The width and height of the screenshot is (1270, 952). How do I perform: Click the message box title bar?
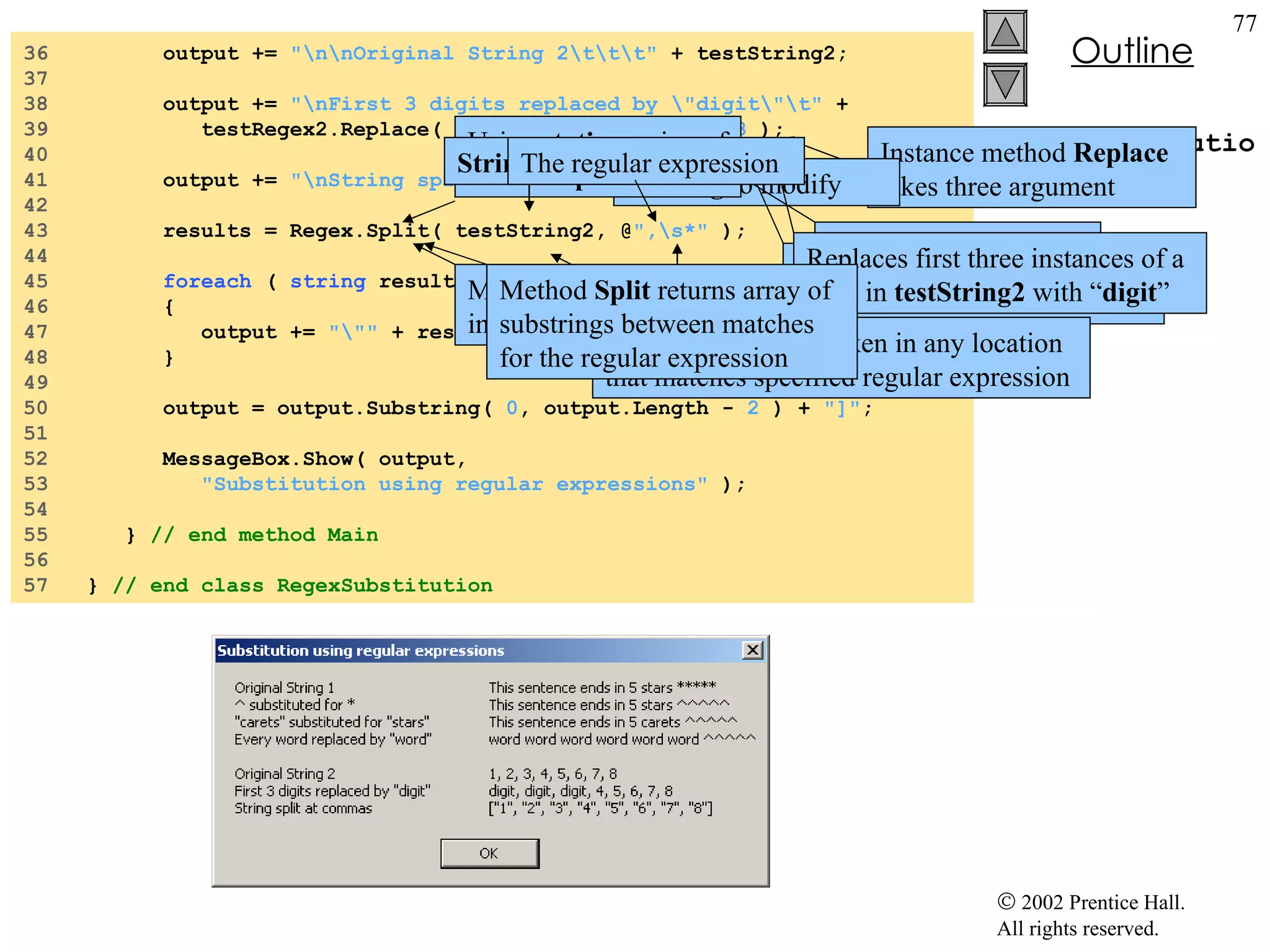(x=490, y=650)
